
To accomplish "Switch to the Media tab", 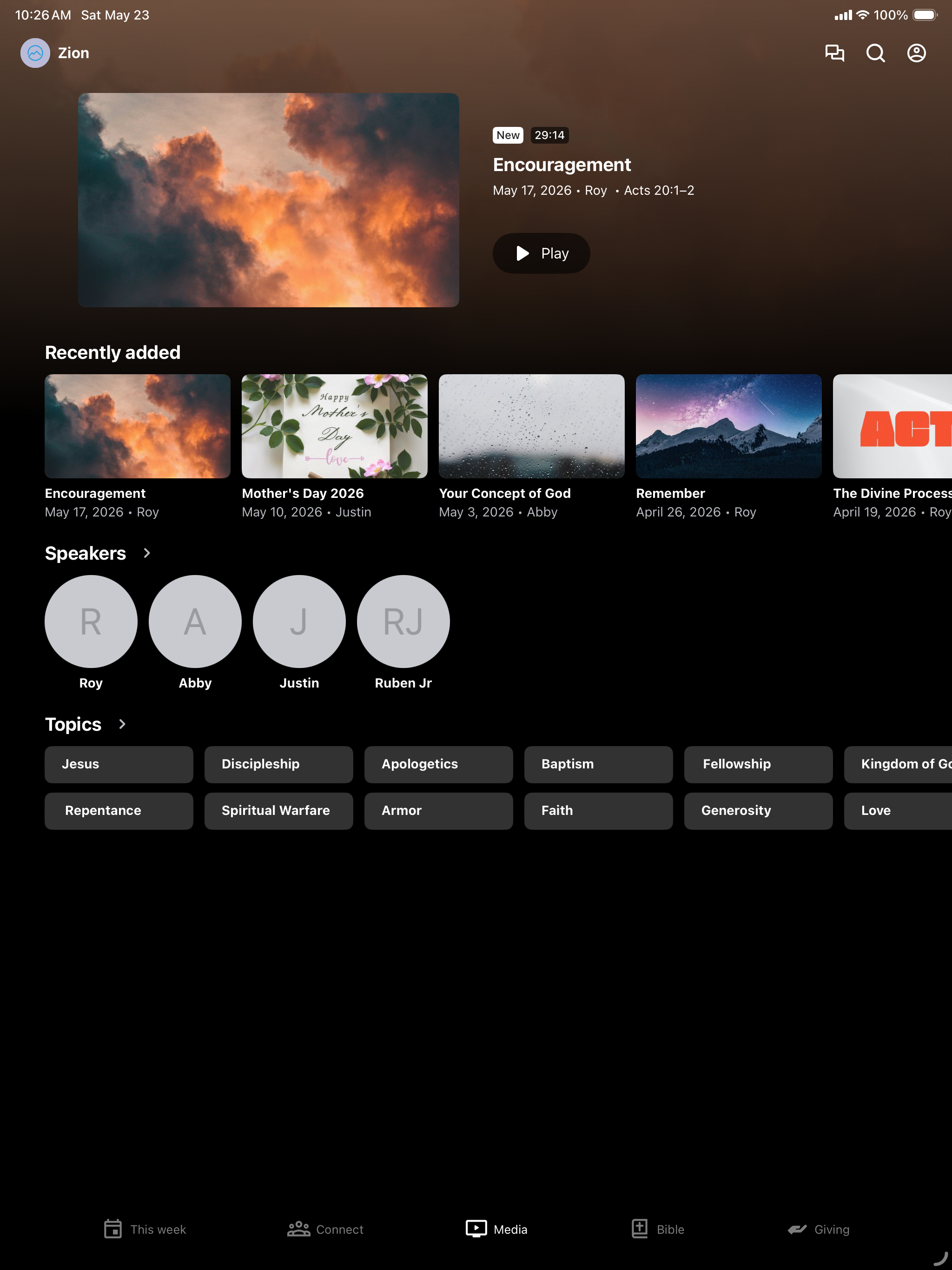I will point(496,1229).
